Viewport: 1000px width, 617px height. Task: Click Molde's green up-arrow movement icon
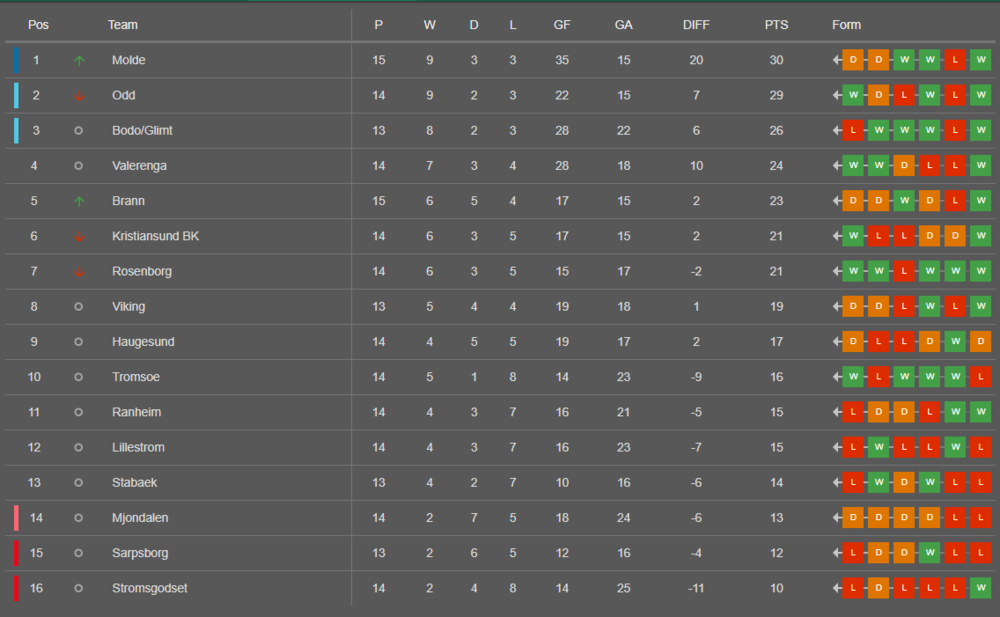[x=79, y=61]
